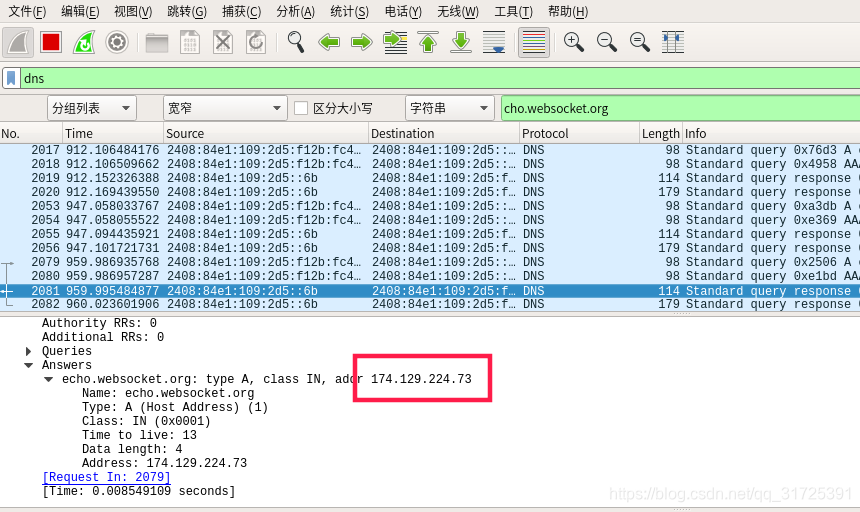Start capturing packets with shark fin icon
This screenshot has height=512, width=860.
(18, 42)
